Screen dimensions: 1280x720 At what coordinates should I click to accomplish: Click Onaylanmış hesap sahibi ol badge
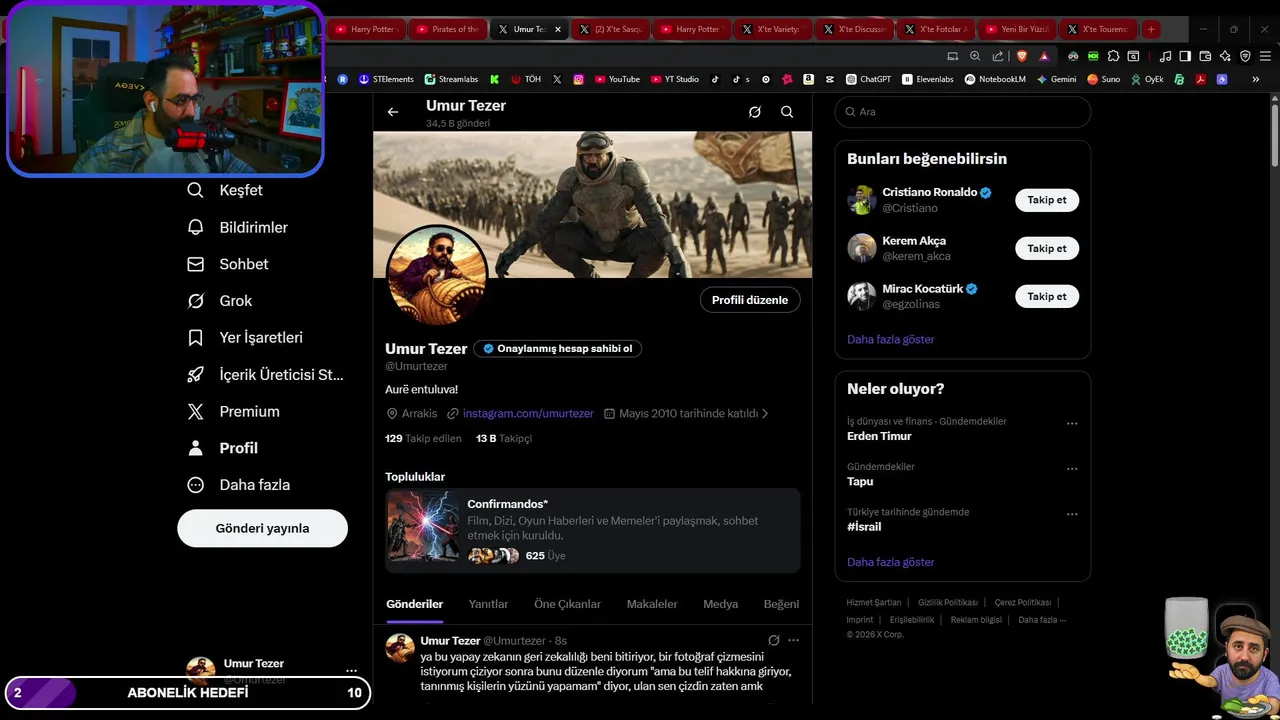tap(557, 349)
